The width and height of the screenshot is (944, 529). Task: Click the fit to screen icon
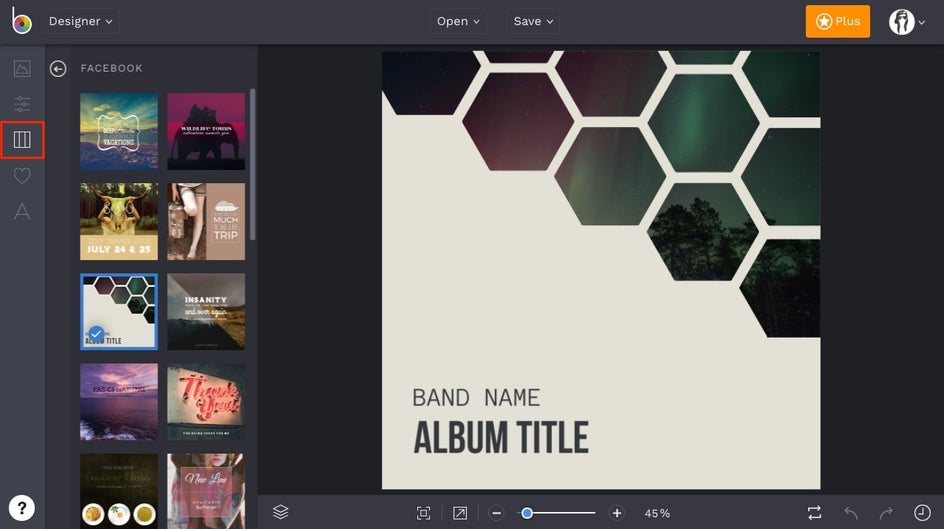(423, 513)
